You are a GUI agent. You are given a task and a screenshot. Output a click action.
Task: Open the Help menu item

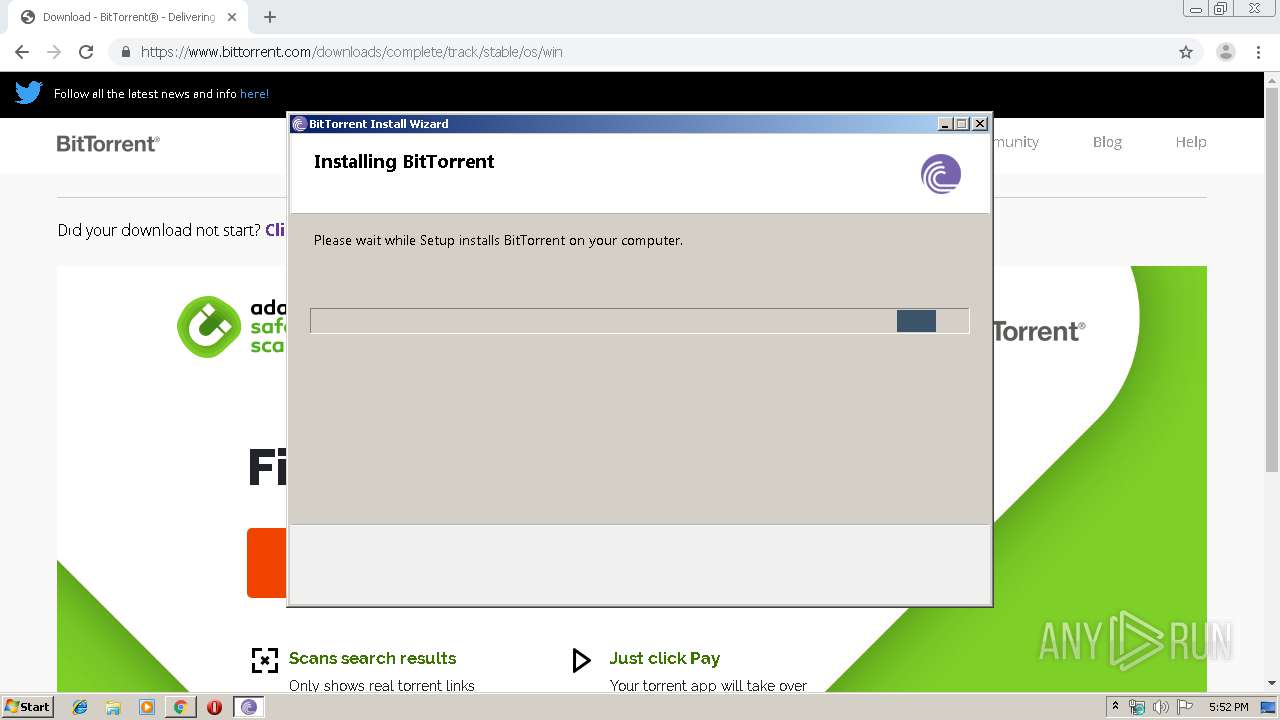tap(1191, 142)
